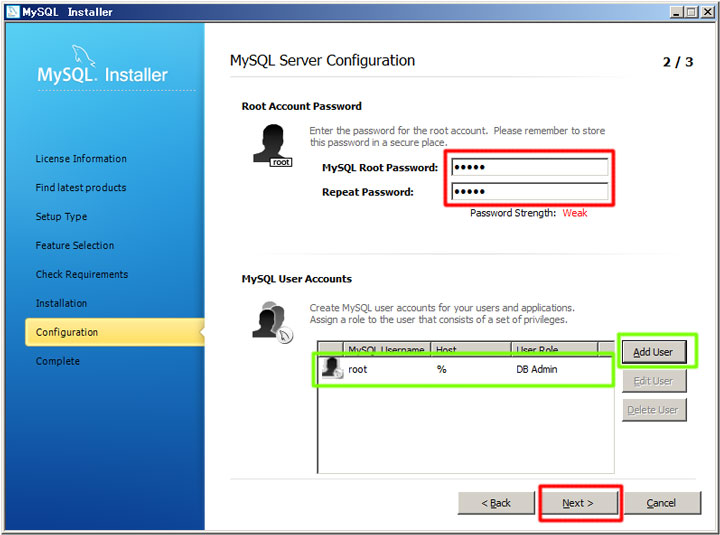Select Find latest products step
Screen dimensions: 720x535
coord(81,188)
